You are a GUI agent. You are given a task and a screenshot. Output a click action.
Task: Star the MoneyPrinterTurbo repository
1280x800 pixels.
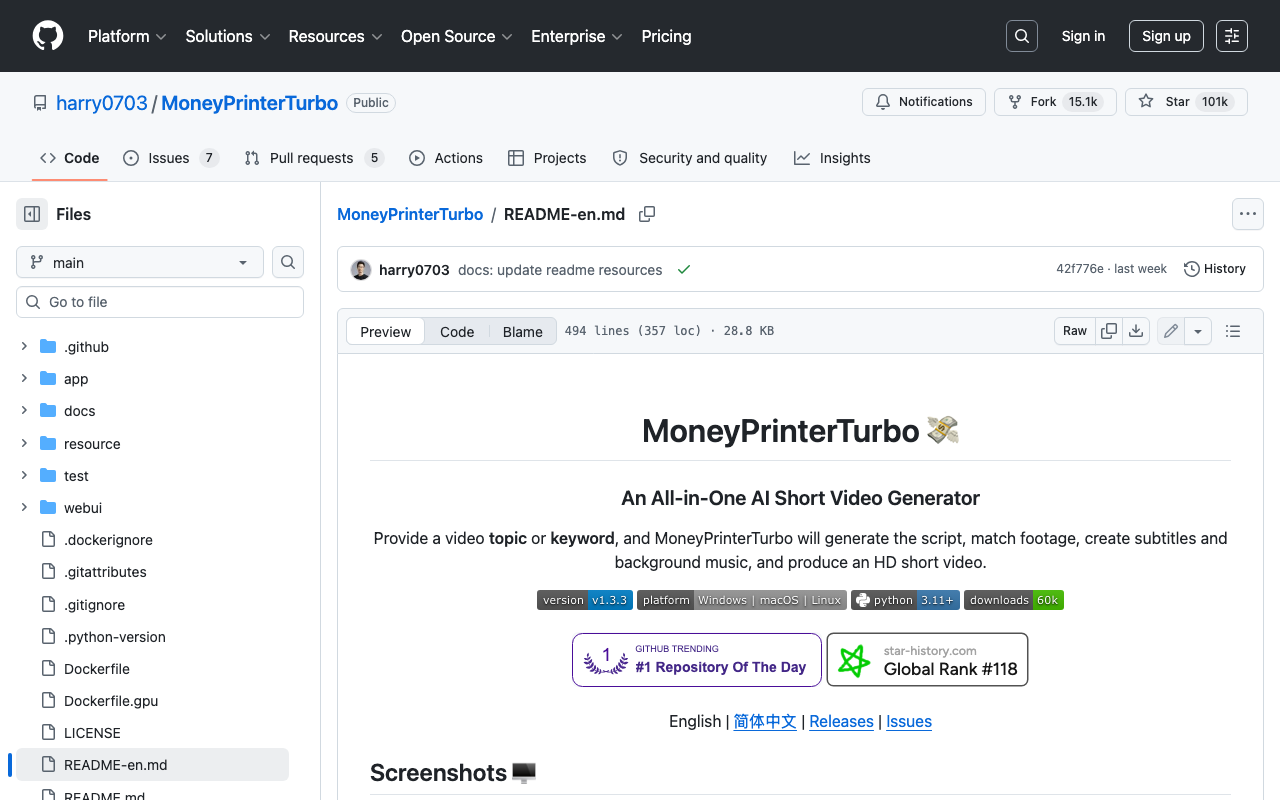(x=1186, y=102)
